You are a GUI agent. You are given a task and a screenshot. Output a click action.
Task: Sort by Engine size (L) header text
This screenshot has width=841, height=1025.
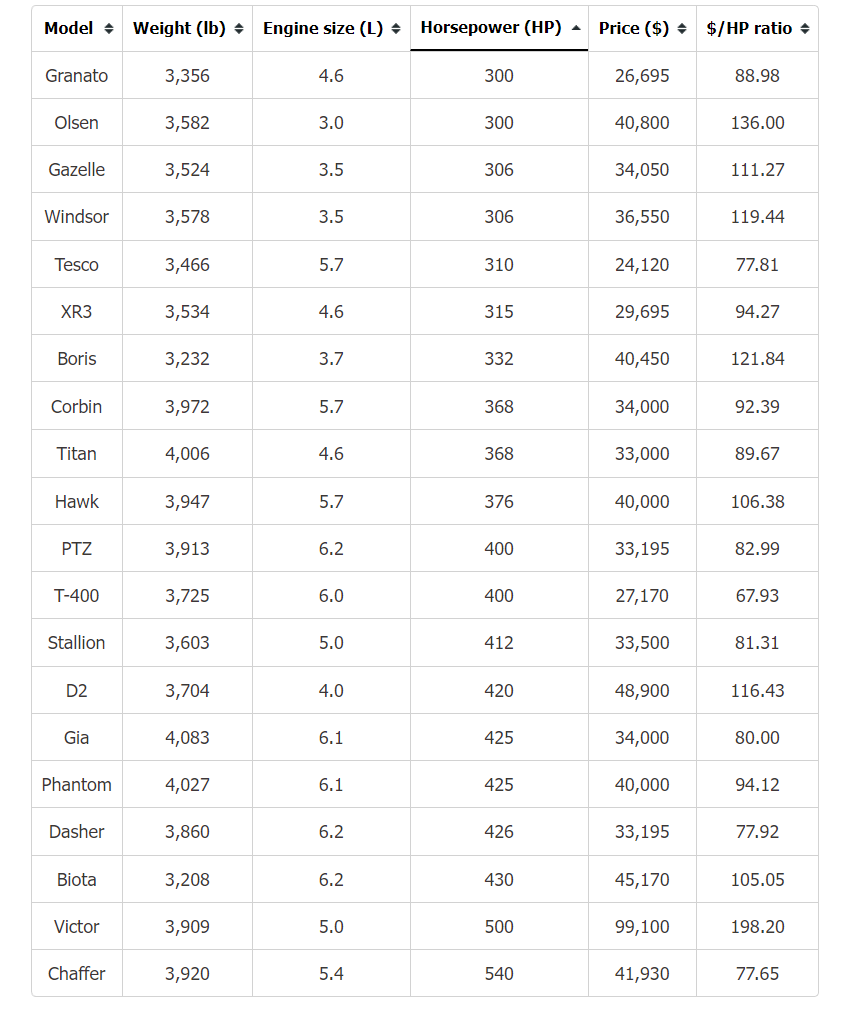coord(323,28)
